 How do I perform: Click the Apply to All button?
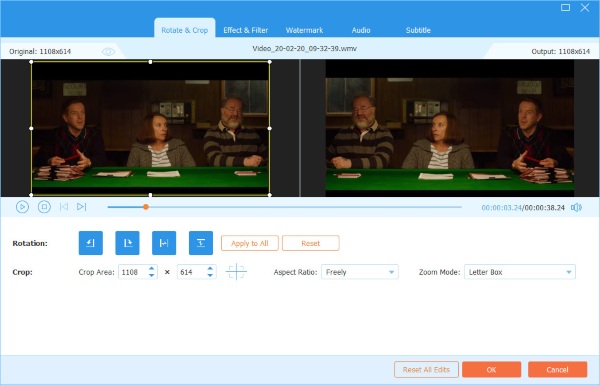click(249, 243)
